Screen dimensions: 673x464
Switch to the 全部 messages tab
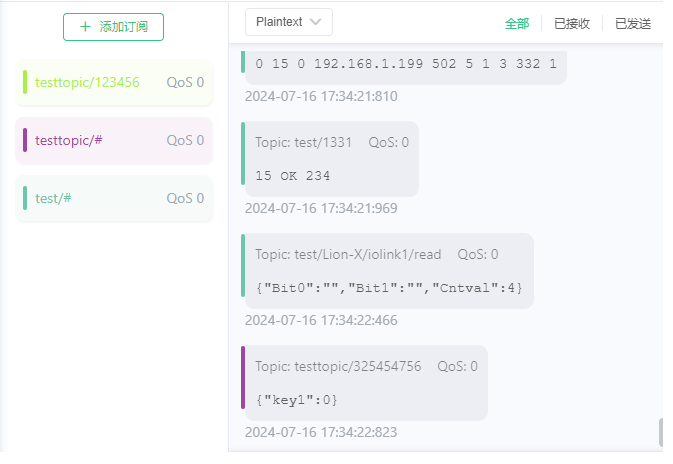pos(517,24)
